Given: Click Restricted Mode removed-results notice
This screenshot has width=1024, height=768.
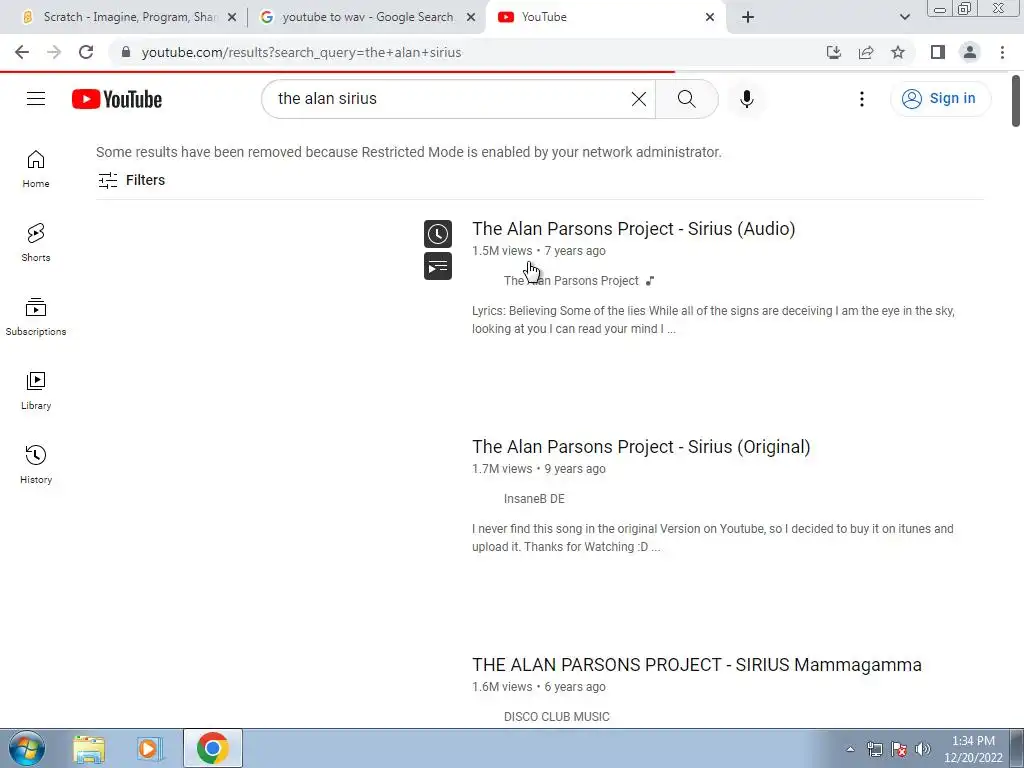Looking at the screenshot, I should 409,152.
